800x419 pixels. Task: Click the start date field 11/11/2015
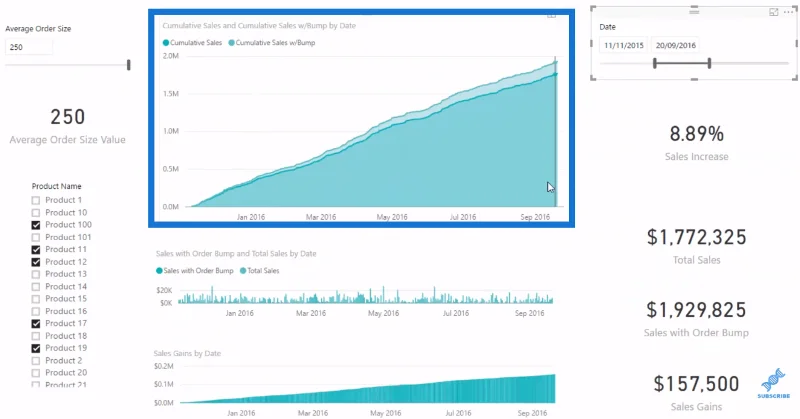(x=623, y=45)
